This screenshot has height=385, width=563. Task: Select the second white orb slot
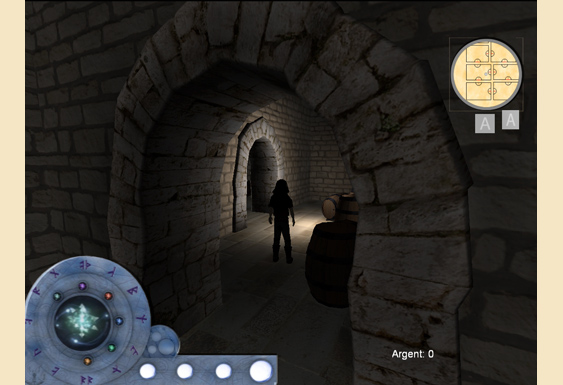185,371
